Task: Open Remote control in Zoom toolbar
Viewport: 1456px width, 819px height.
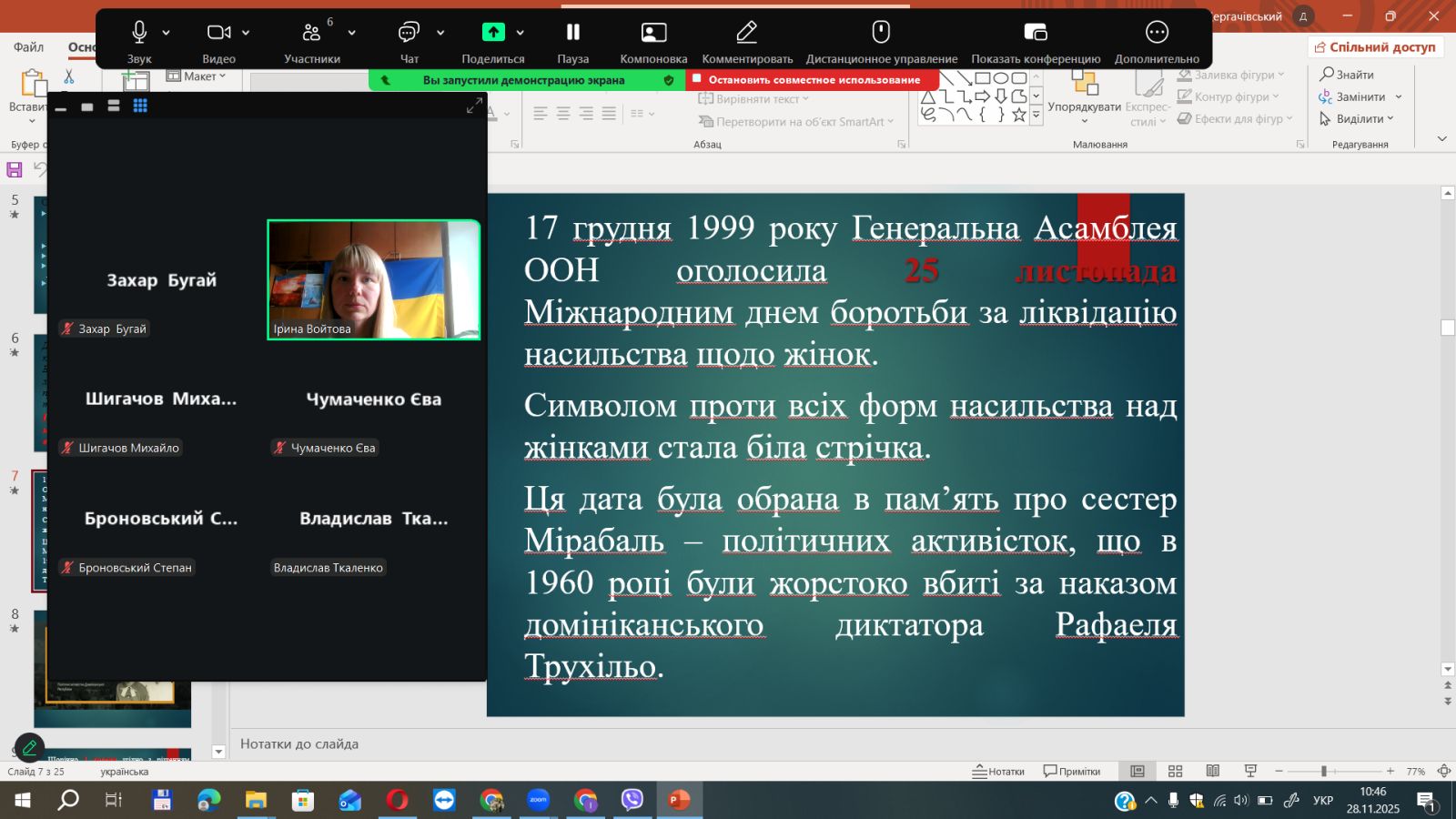Action: click(880, 33)
